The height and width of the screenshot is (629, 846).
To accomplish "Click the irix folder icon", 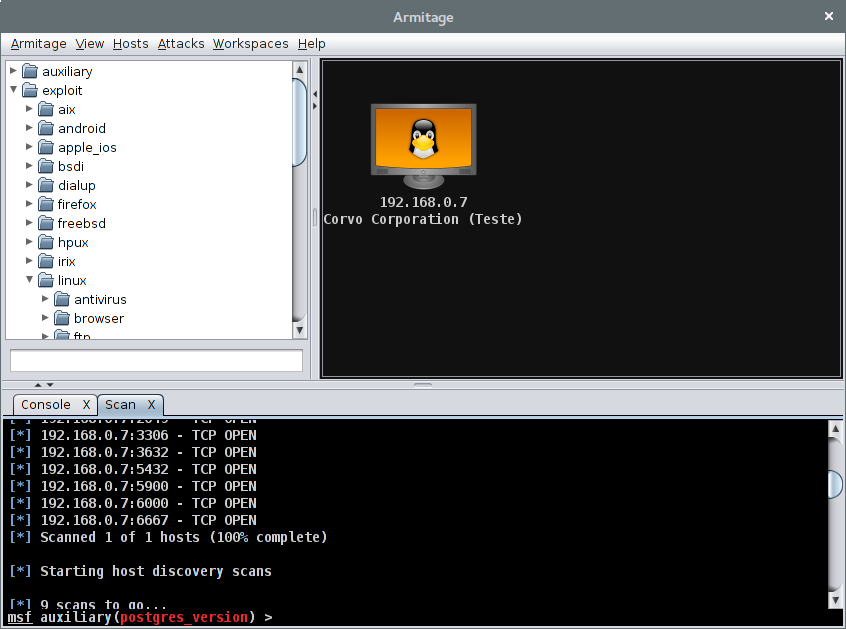I will 46,261.
